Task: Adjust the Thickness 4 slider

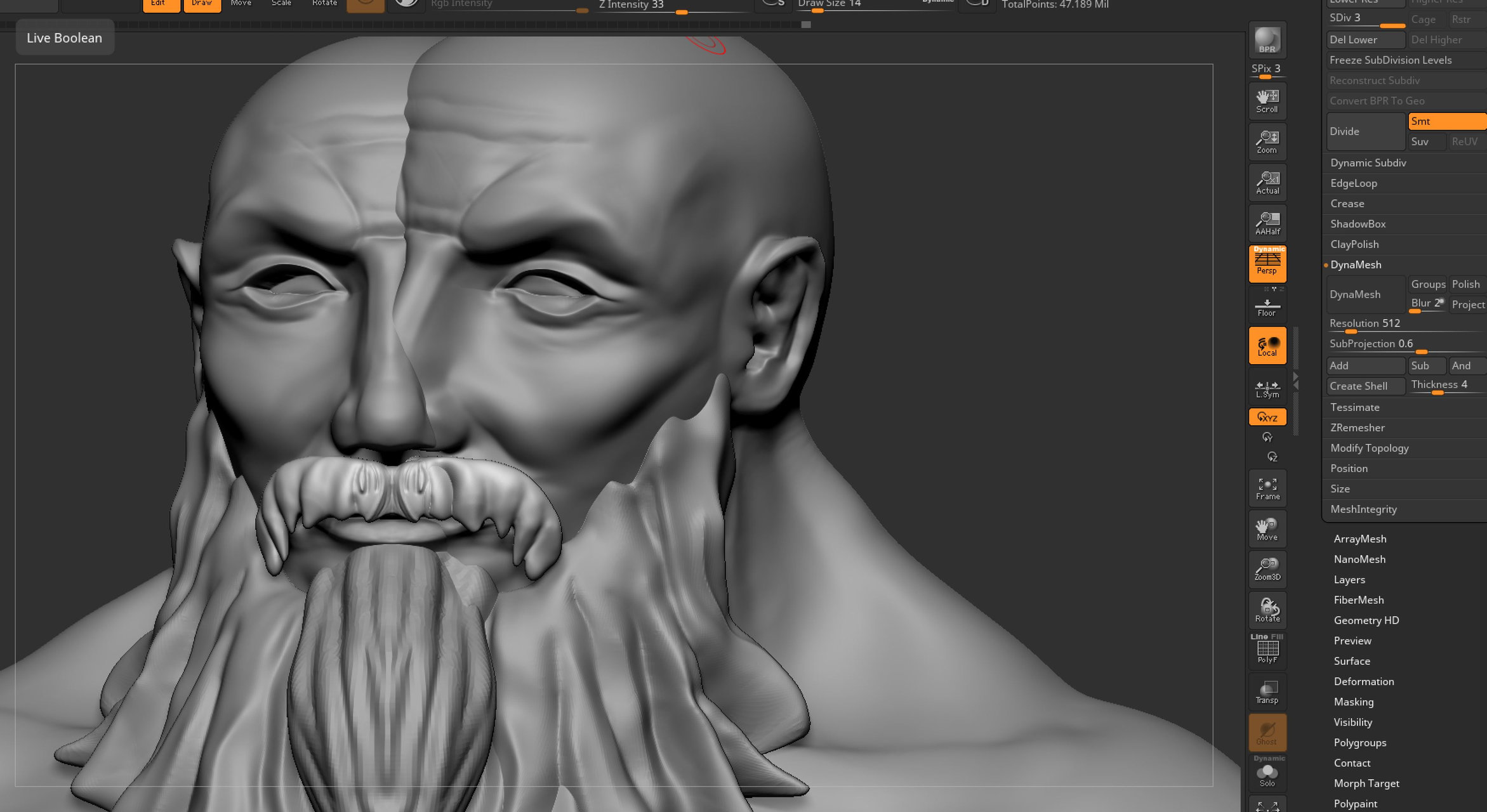Action: tap(1446, 386)
